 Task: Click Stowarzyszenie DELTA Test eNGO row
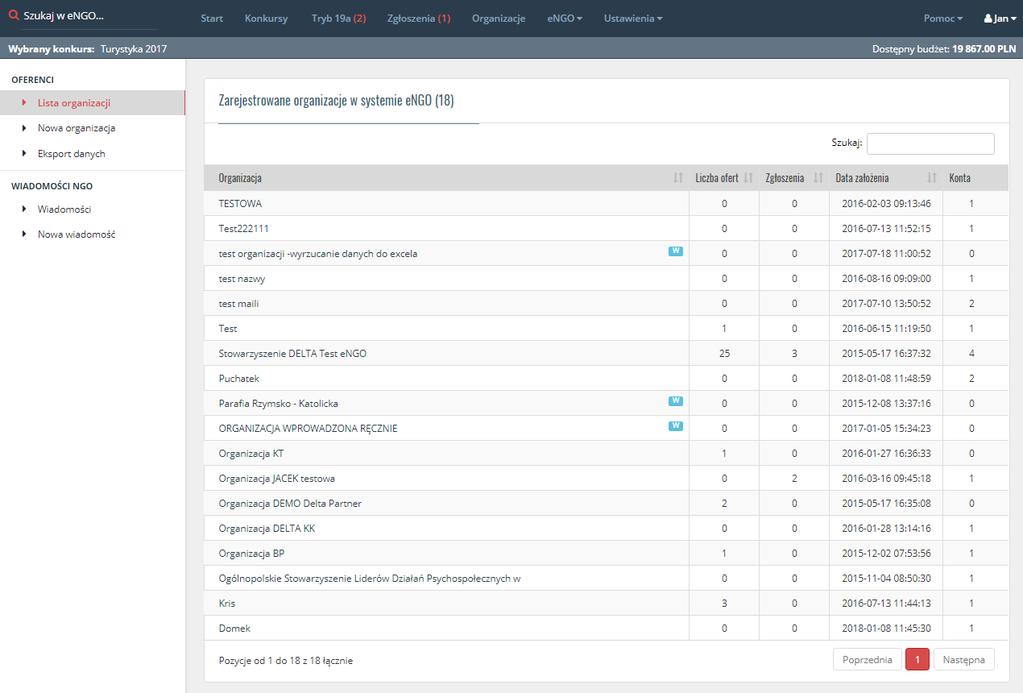pyautogui.click(x=606, y=353)
